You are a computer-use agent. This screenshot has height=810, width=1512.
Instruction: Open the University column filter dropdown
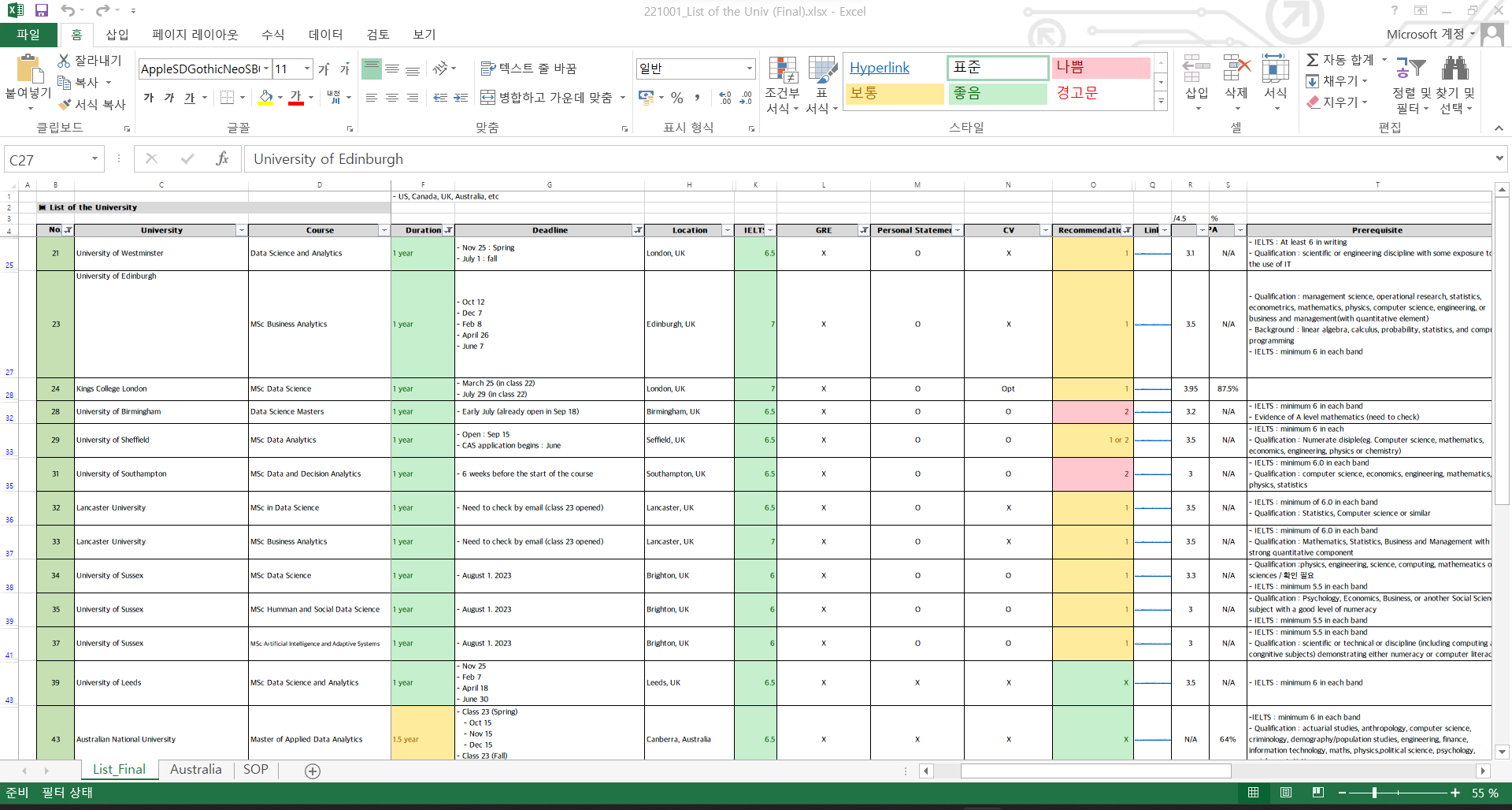(241, 231)
